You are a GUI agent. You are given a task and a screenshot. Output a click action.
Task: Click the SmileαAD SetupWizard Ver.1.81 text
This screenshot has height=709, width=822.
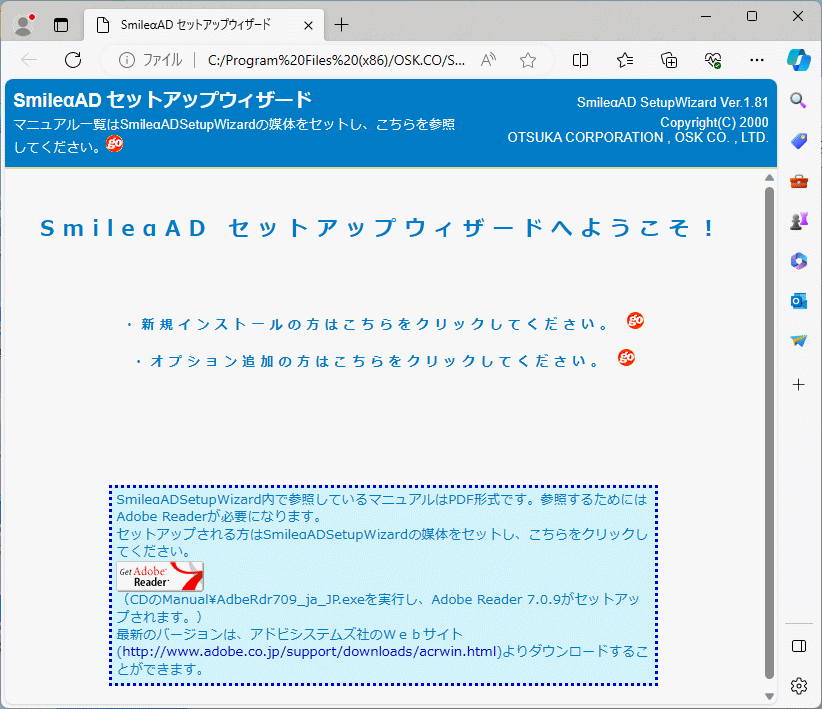673,102
